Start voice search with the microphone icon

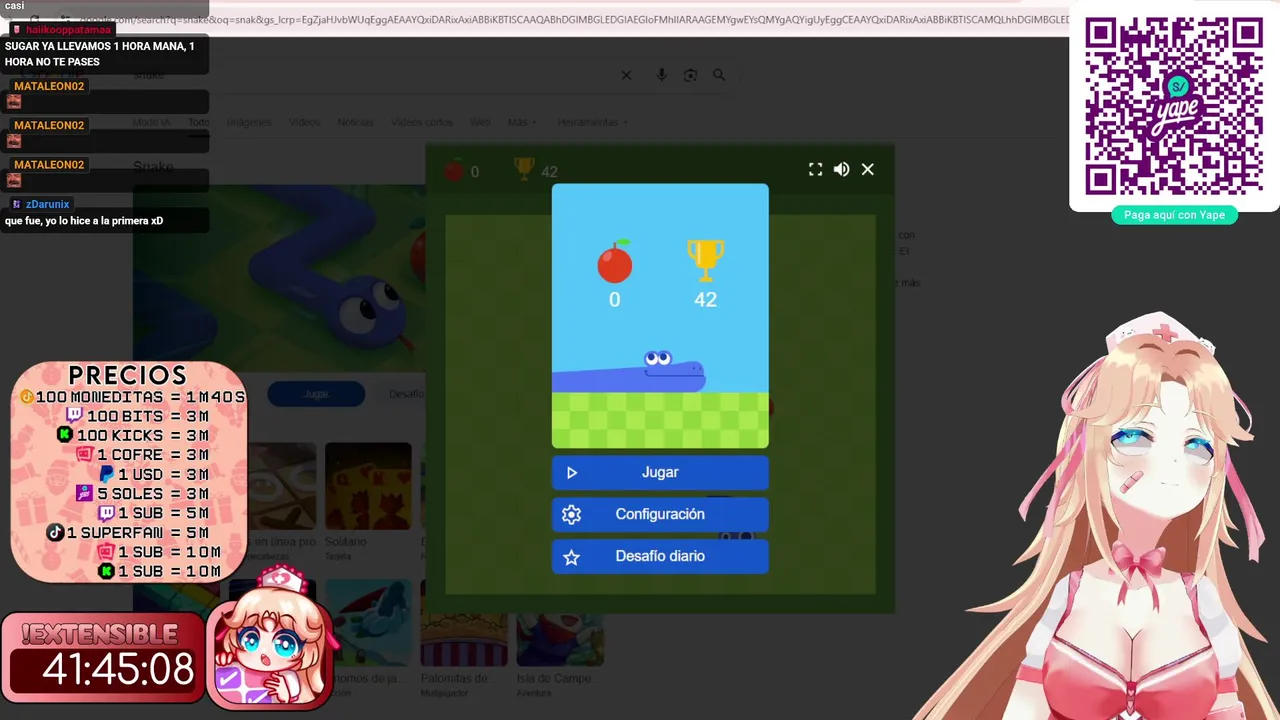(661, 75)
